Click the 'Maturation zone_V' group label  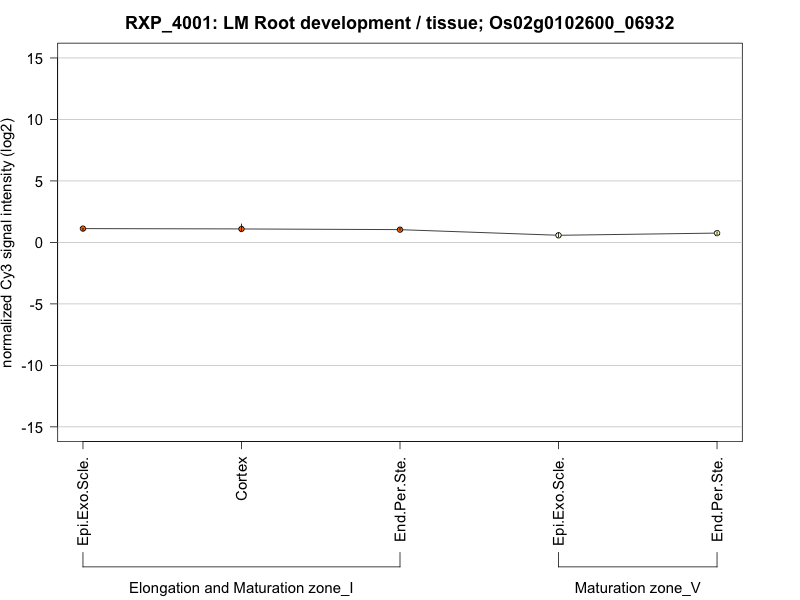tap(637, 588)
